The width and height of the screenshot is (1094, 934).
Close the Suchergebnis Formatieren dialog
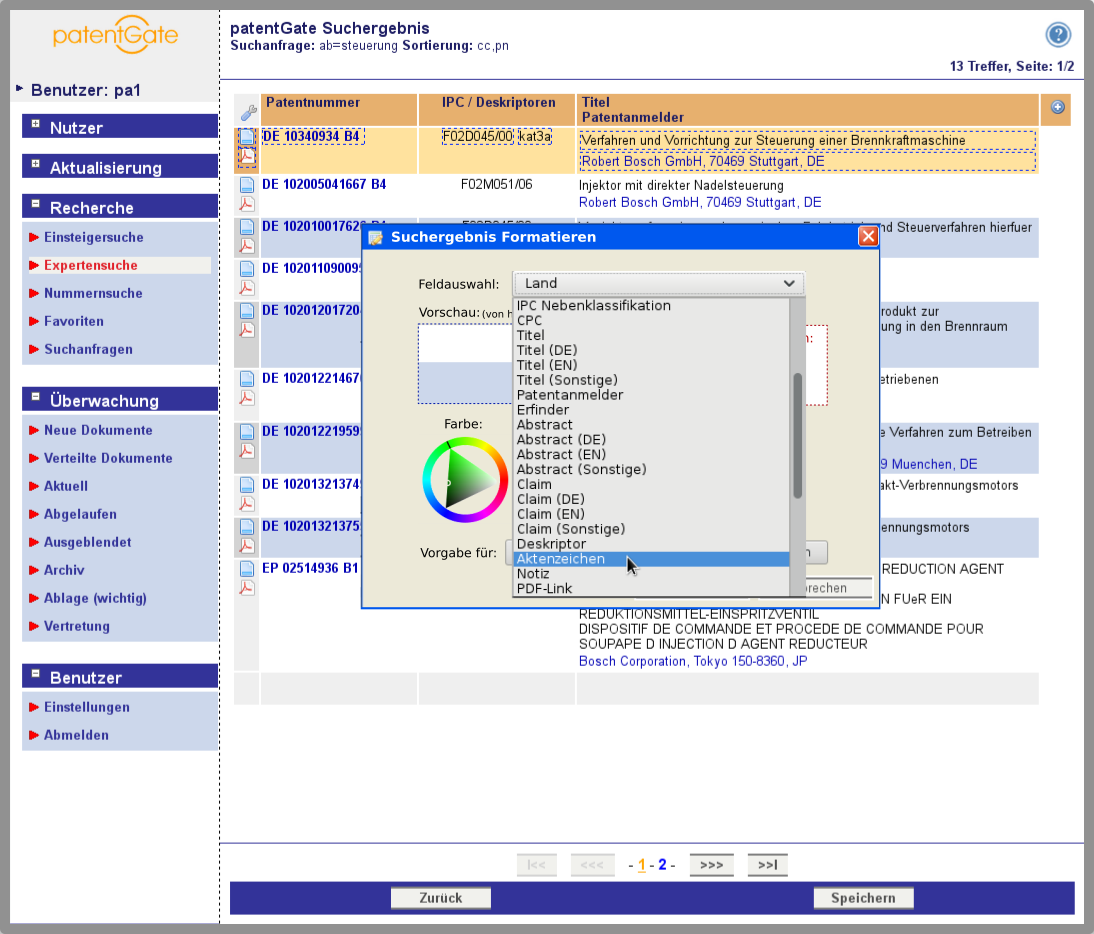(868, 236)
